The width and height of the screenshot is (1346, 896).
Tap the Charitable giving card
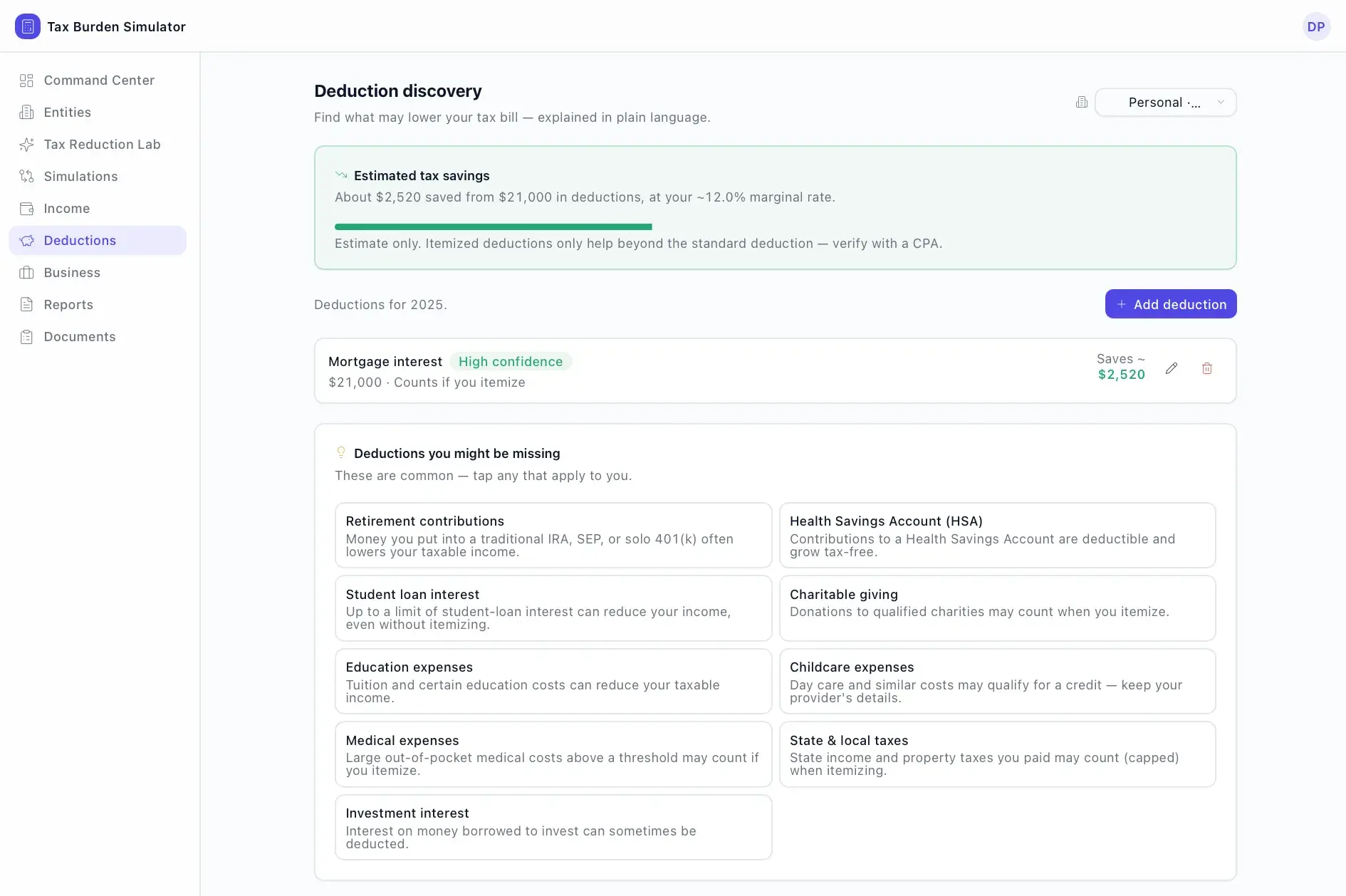point(997,608)
